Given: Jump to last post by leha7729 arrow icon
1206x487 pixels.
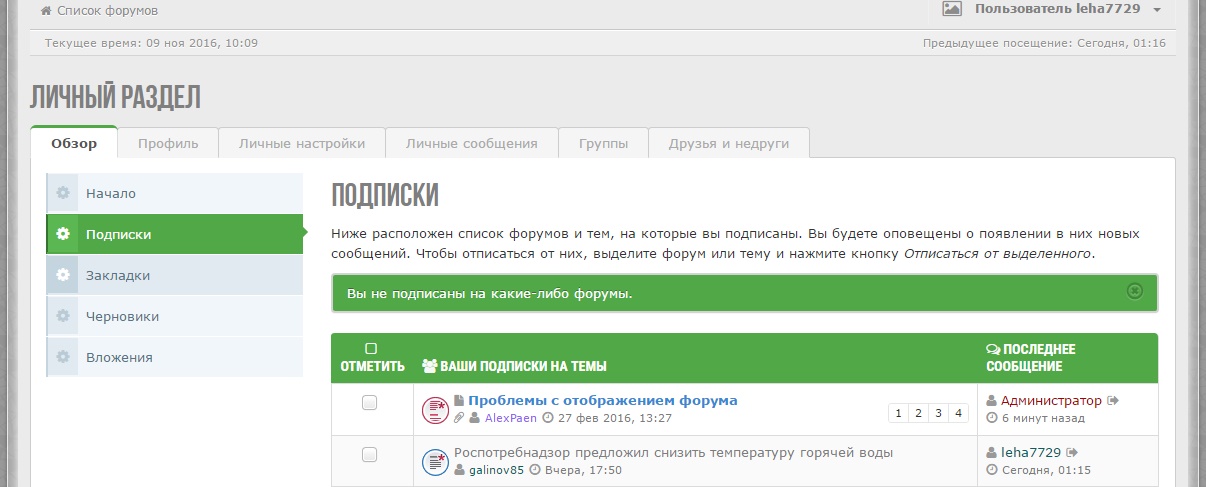Looking at the screenshot, I should click(1072, 453).
